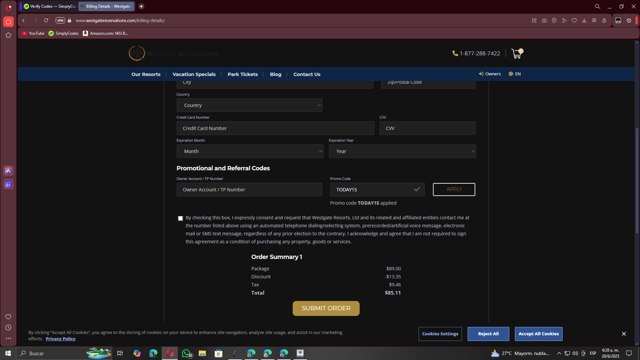Click the bookmarks star icon in sidebar
The width and height of the screenshot is (640, 360).
coord(8,35)
